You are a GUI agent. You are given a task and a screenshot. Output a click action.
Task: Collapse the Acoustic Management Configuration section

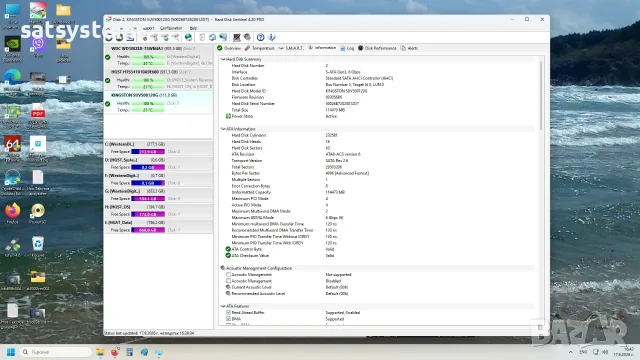tap(223, 268)
